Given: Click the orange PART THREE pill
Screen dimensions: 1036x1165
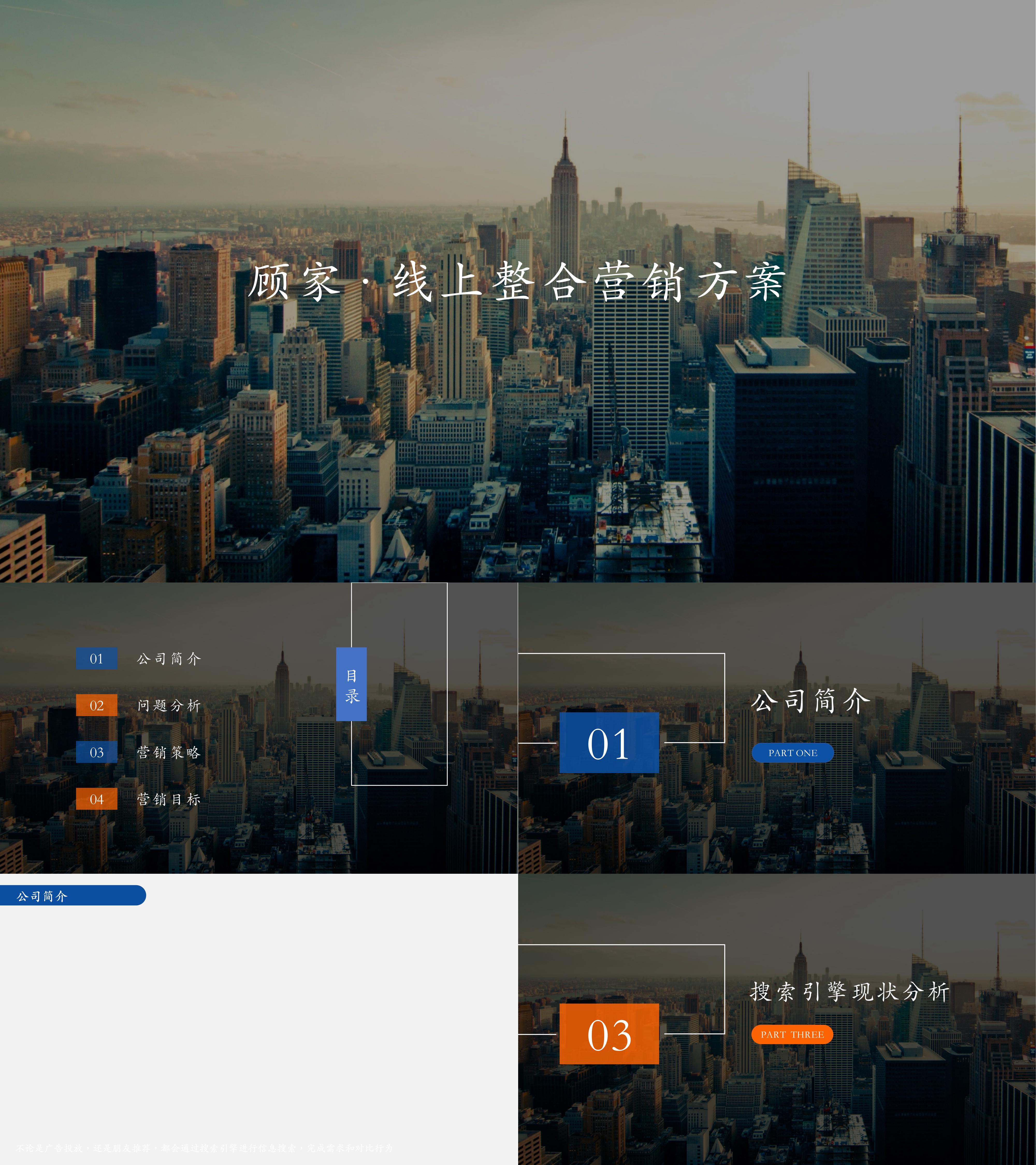Looking at the screenshot, I should [x=792, y=1035].
